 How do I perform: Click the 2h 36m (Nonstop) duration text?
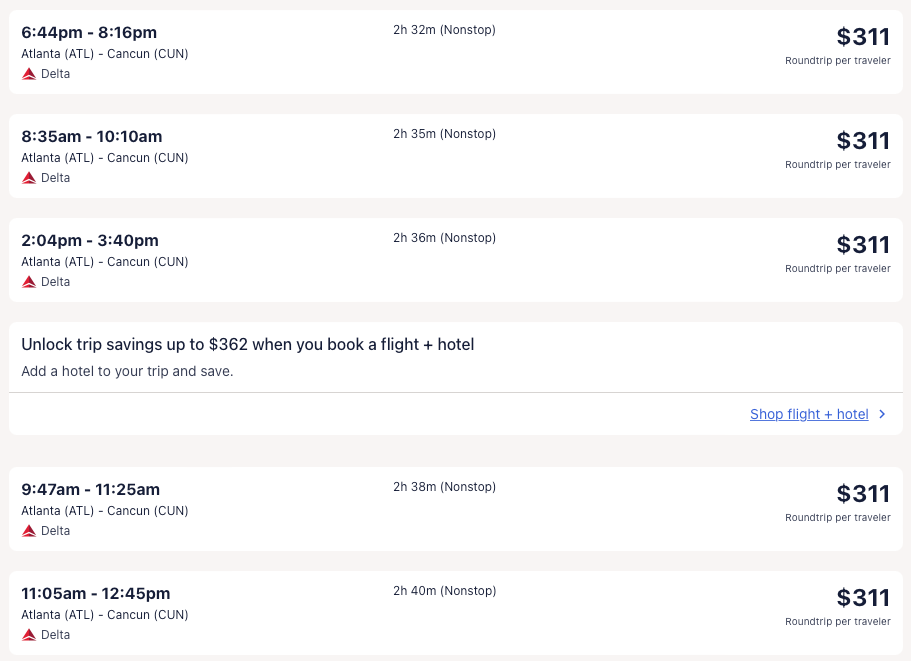(x=444, y=238)
